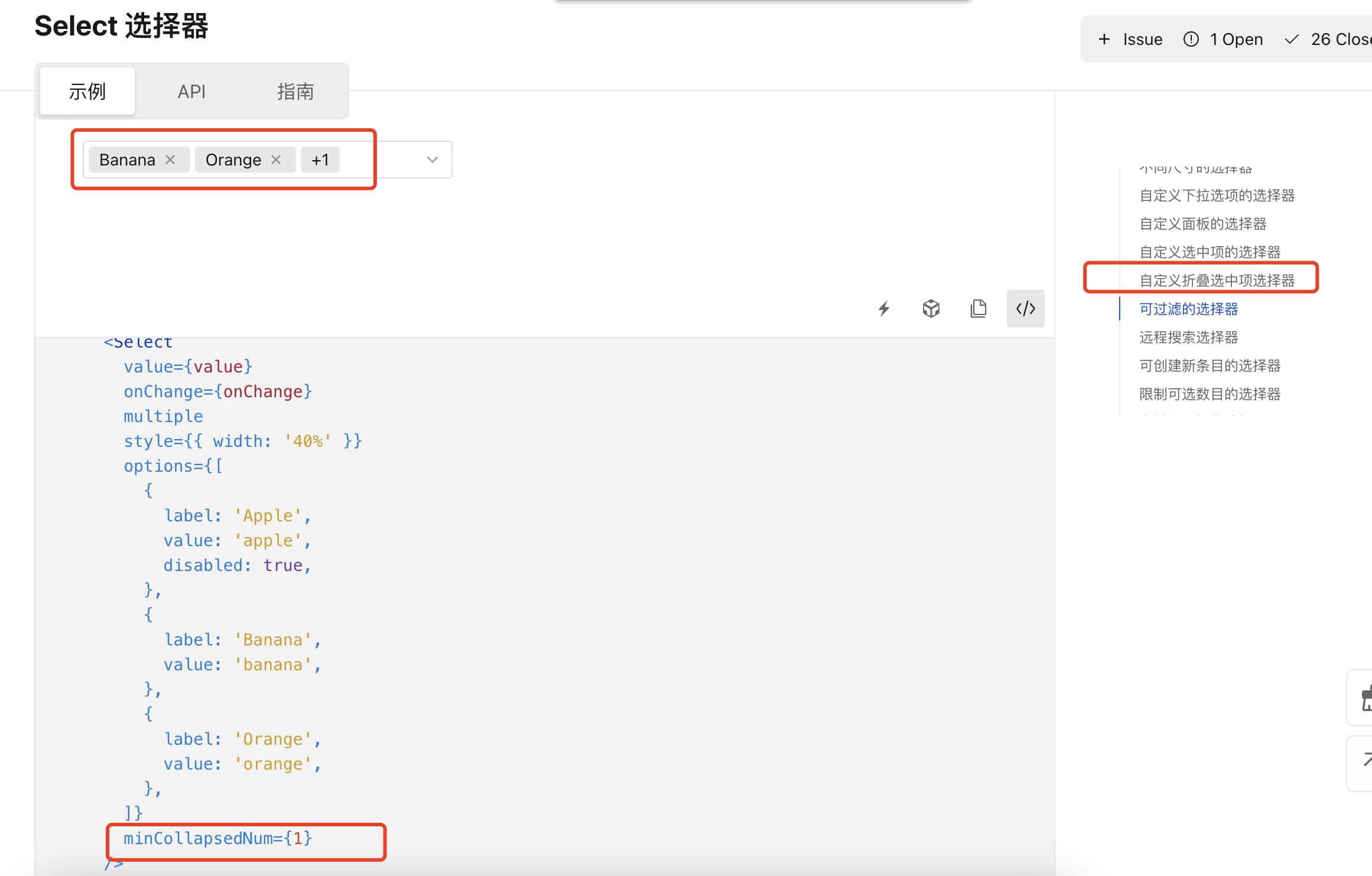Switch to the 指南 tab

296,91
